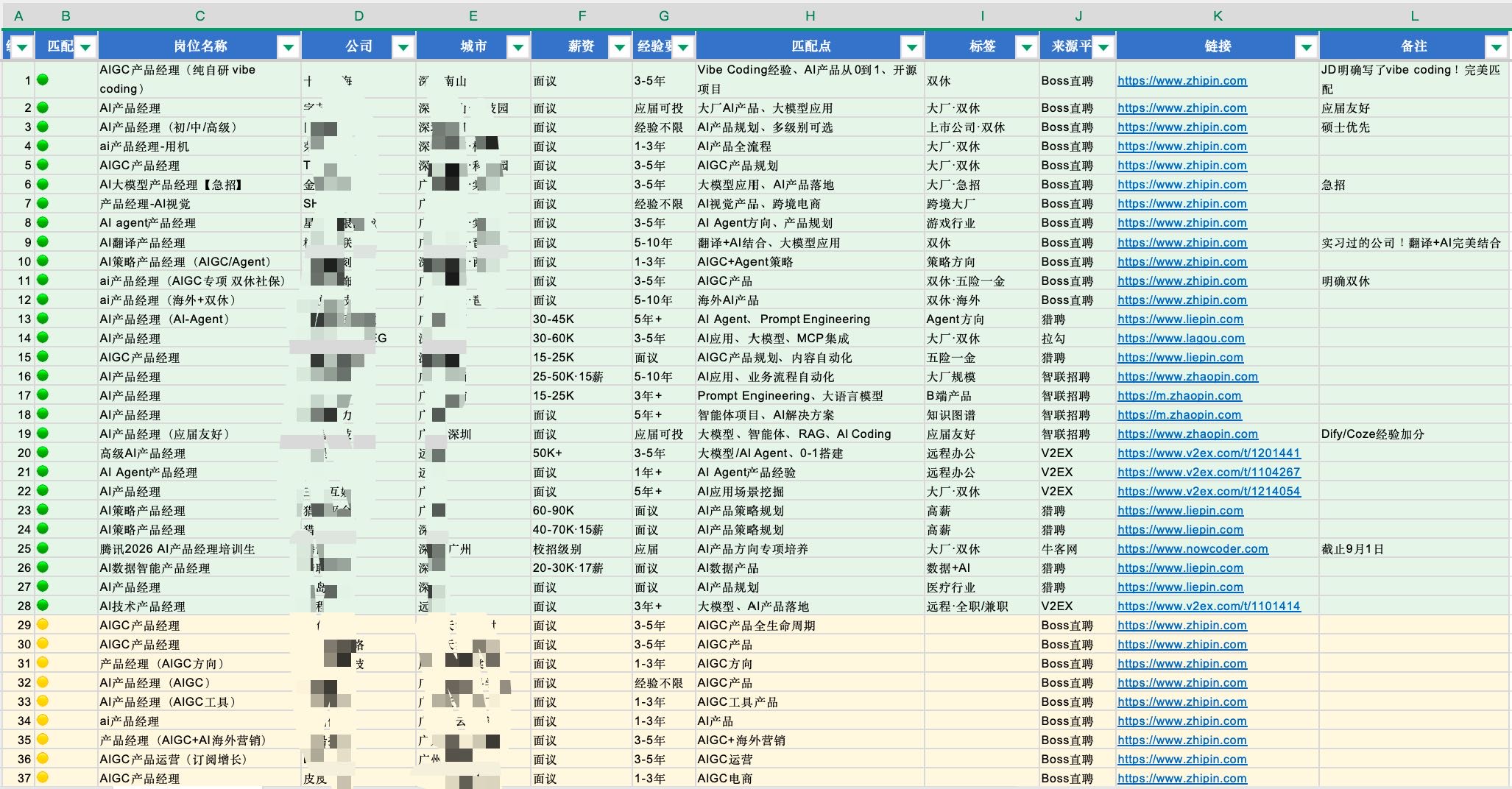Click yellow dot for 产品经理（AIGC+AI海外营销）
This screenshot has width=1512, height=789.
pyautogui.click(x=43, y=739)
